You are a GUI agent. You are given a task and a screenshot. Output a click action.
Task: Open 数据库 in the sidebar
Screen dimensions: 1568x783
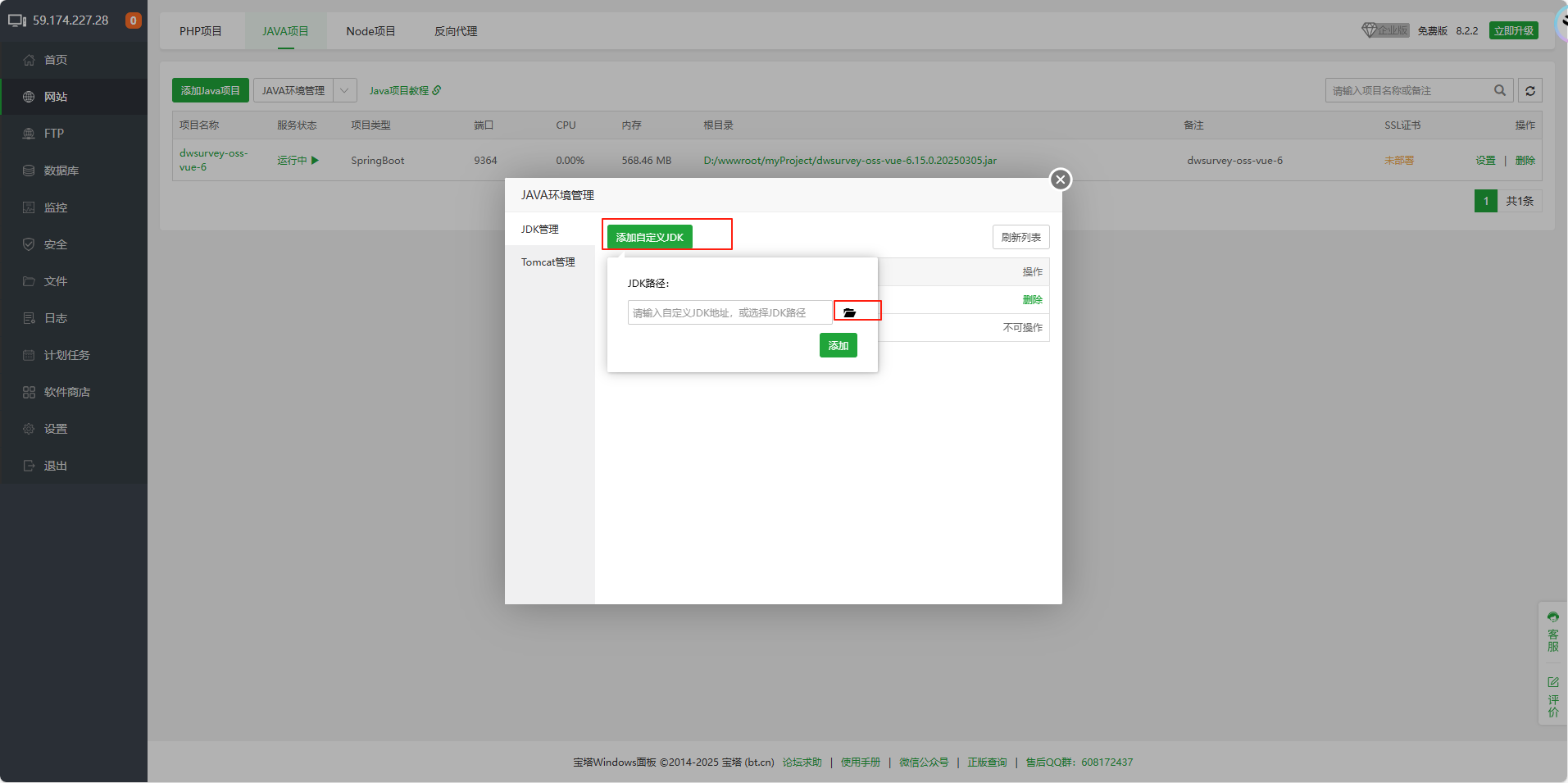tap(61, 171)
